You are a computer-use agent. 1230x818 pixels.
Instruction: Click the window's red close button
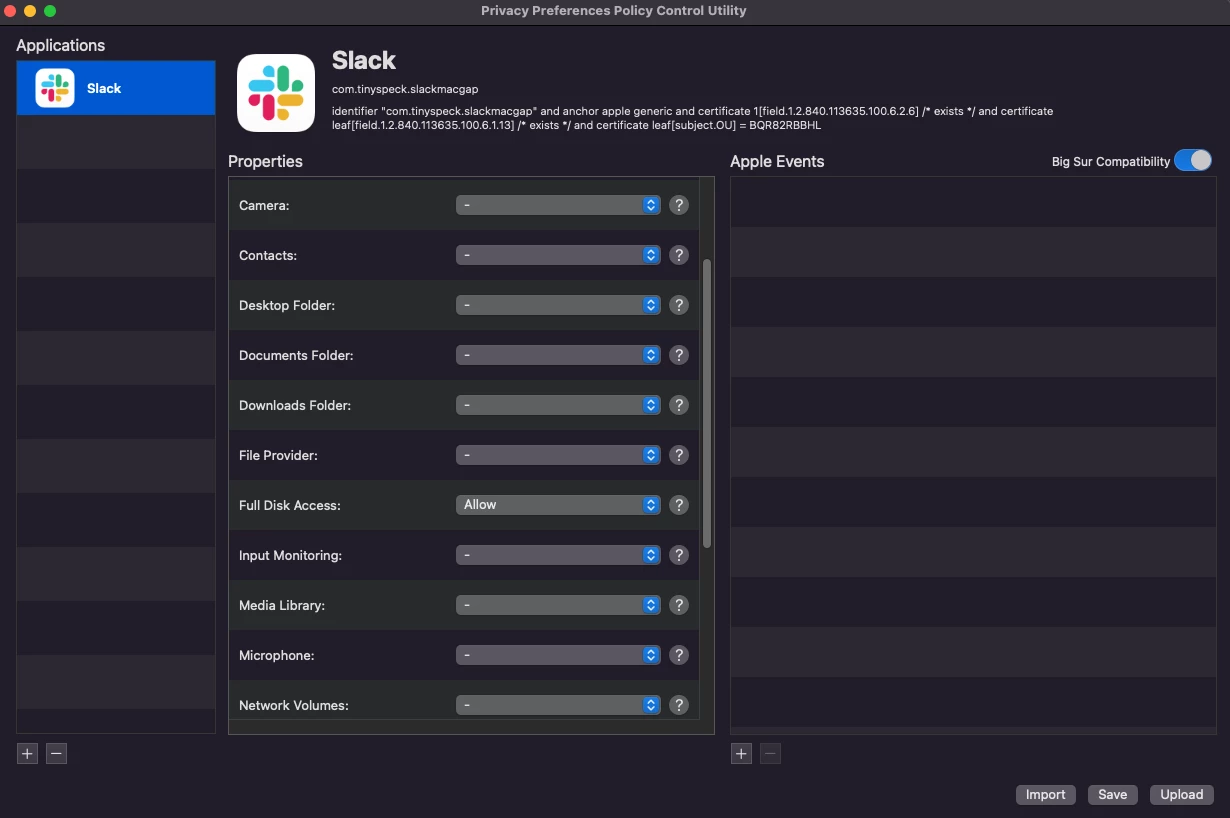[10, 11]
